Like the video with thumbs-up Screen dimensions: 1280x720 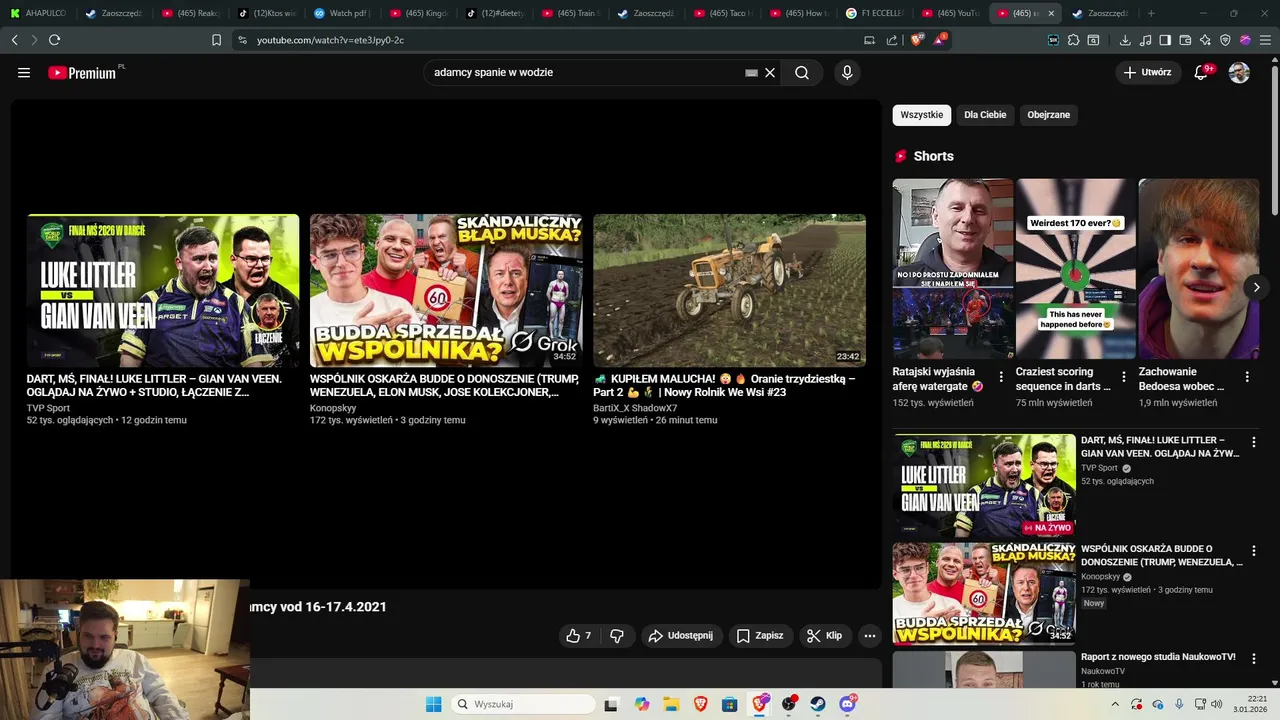pyautogui.click(x=579, y=635)
